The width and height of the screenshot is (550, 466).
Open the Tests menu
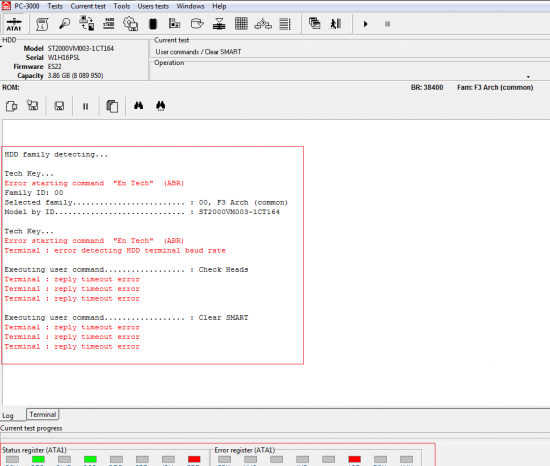tap(55, 6)
